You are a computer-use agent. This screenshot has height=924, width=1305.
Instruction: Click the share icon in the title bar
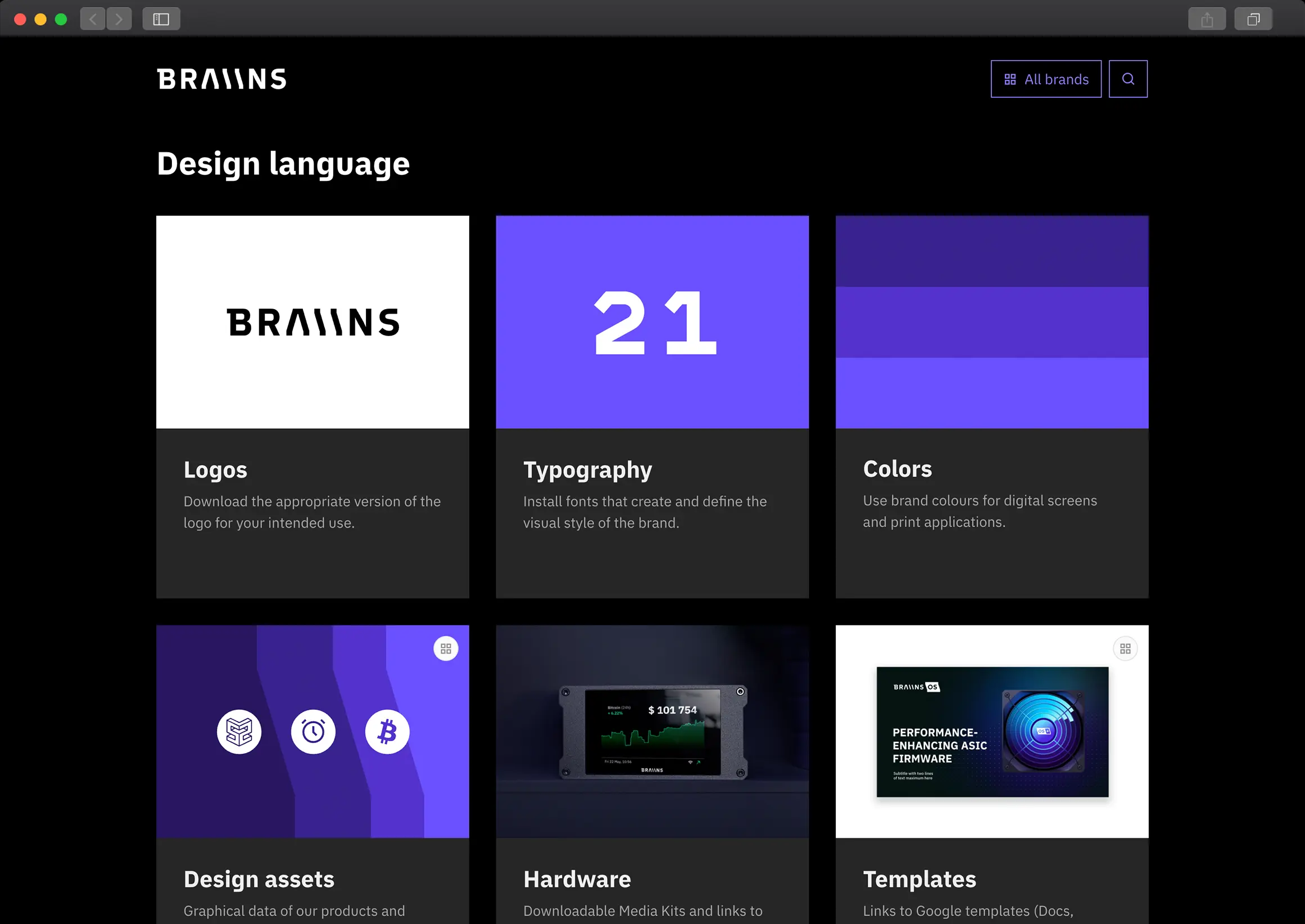pos(1207,19)
